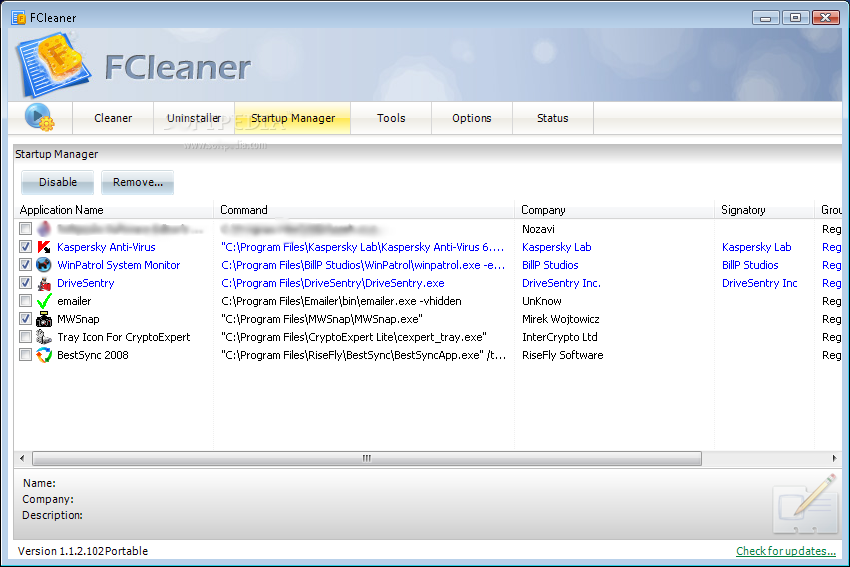Click the DriveSentry app icon
850x567 pixels.
(x=44, y=283)
